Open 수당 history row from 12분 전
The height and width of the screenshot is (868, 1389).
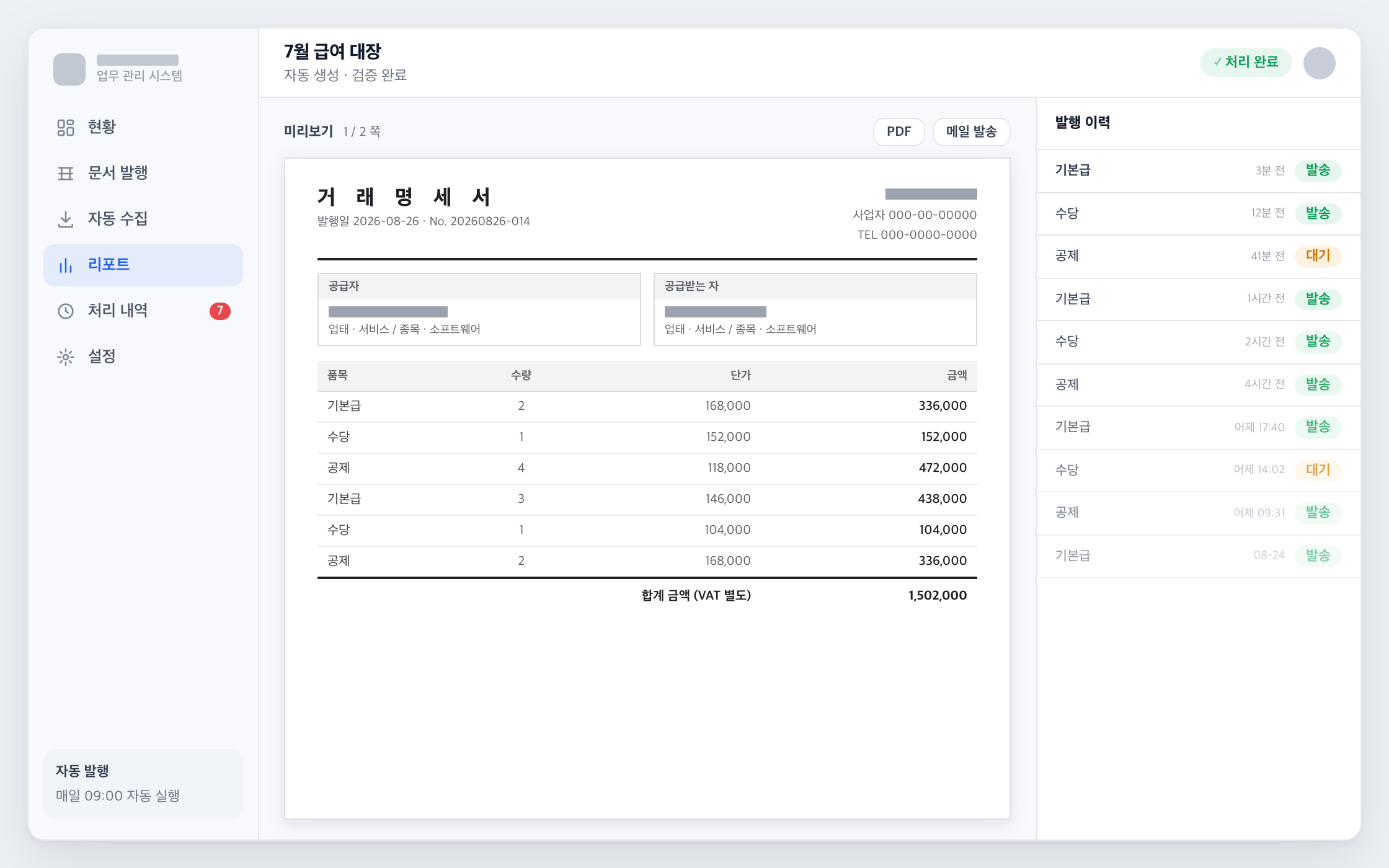coord(1199,213)
